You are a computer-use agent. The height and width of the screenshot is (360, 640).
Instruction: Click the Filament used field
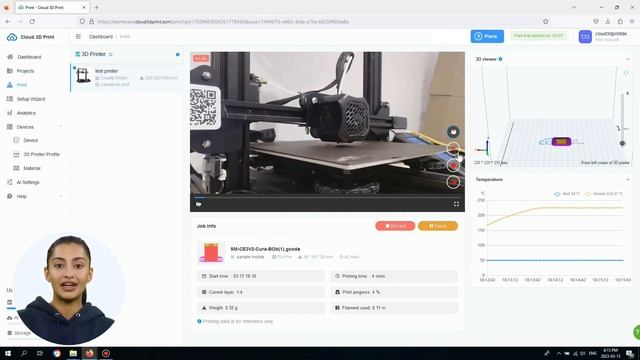pos(394,308)
